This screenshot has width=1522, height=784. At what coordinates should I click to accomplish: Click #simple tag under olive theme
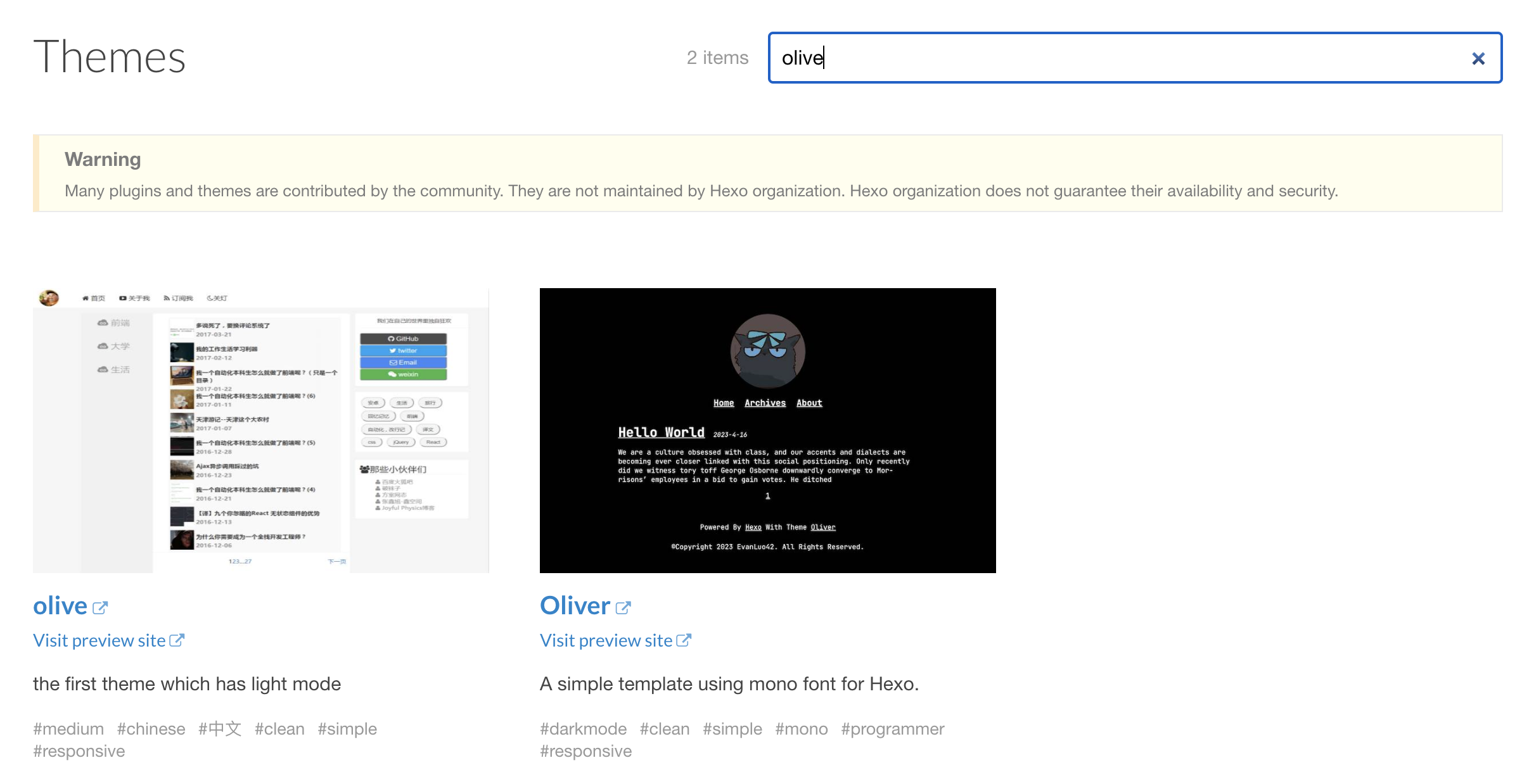(347, 729)
